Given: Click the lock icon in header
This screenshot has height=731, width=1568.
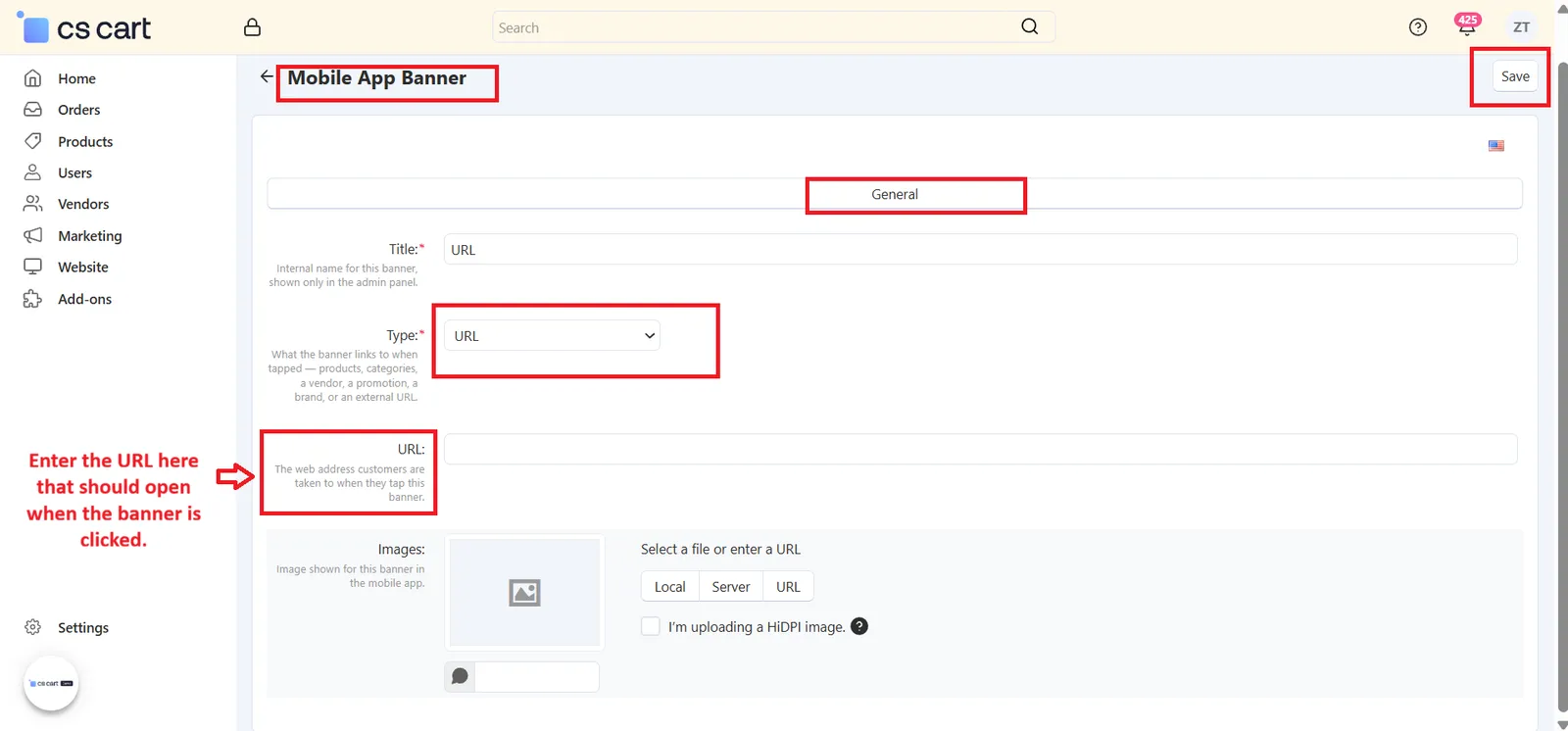Looking at the screenshot, I should point(252,27).
